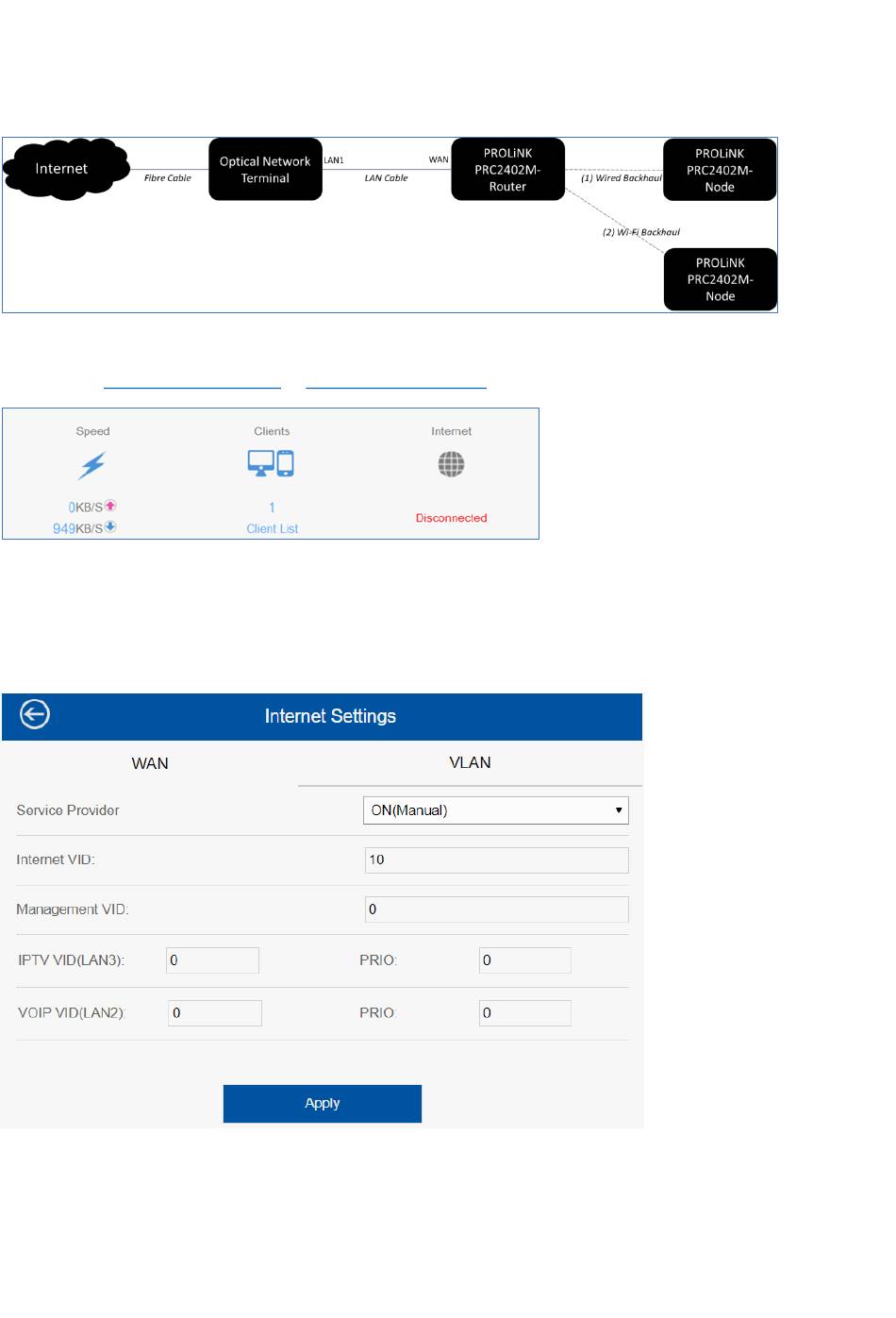The image size is (896, 1318).
Task: Click the (2) Wi-Fi Backhaul label
Action: (x=641, y=232)
